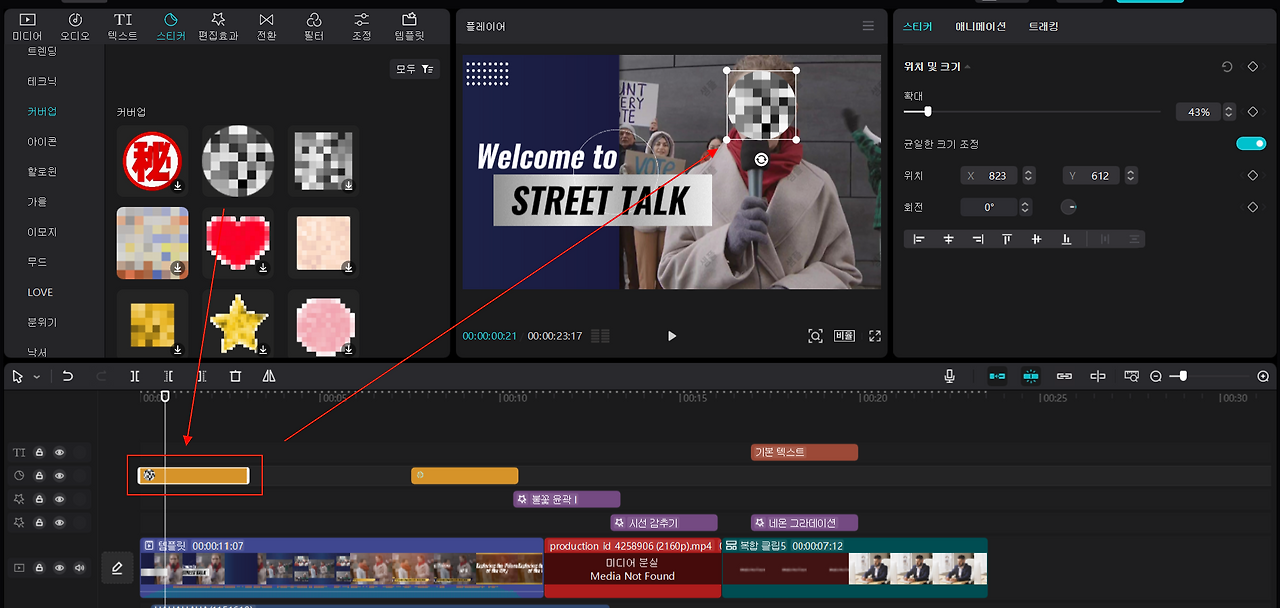Select the red heart mosaic sticker thumbnail
This screenshot has height=608, width=1280.
238,243
